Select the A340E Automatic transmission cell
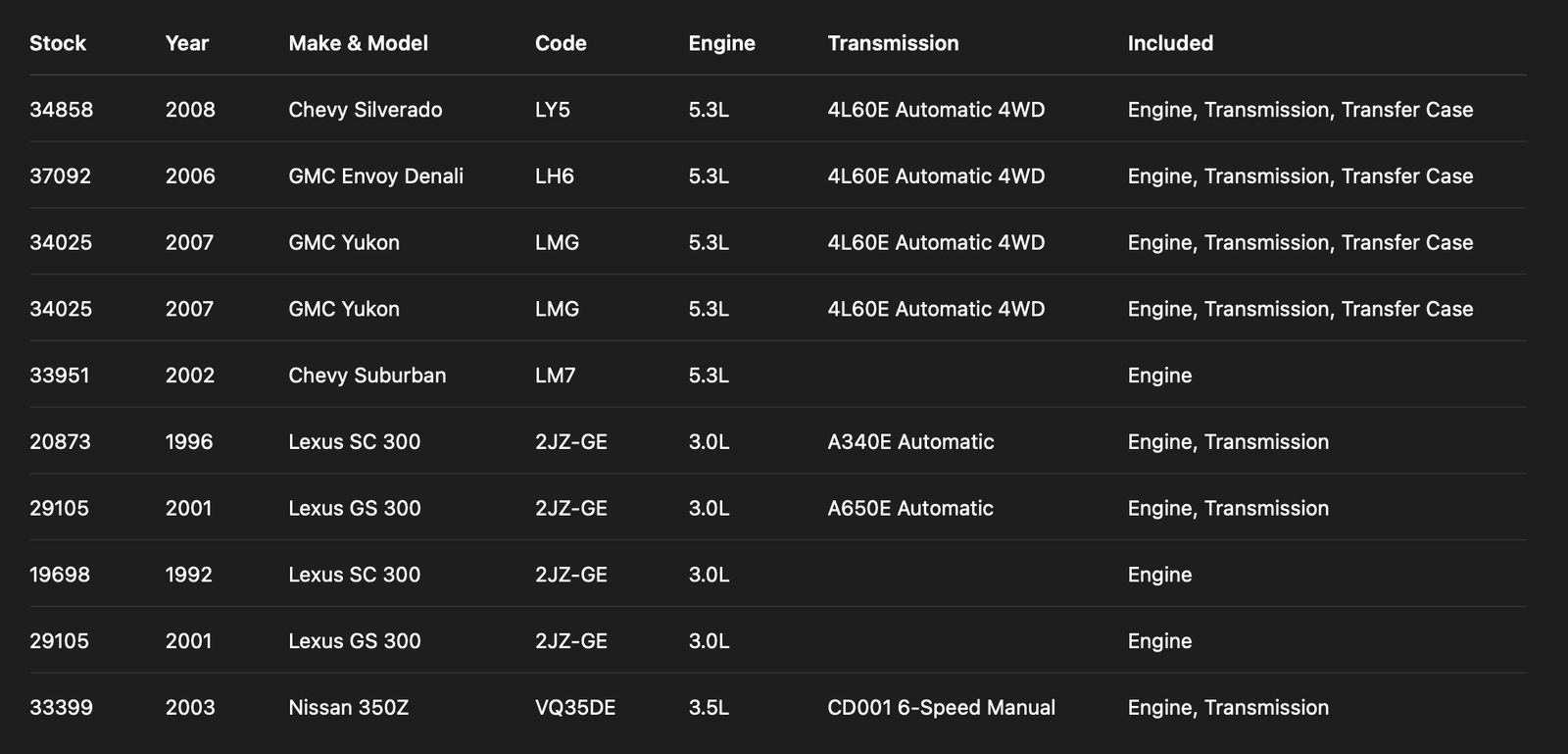Image resolution: width=1568 pixels, height=754 pixels. click(x=910, y=442)
